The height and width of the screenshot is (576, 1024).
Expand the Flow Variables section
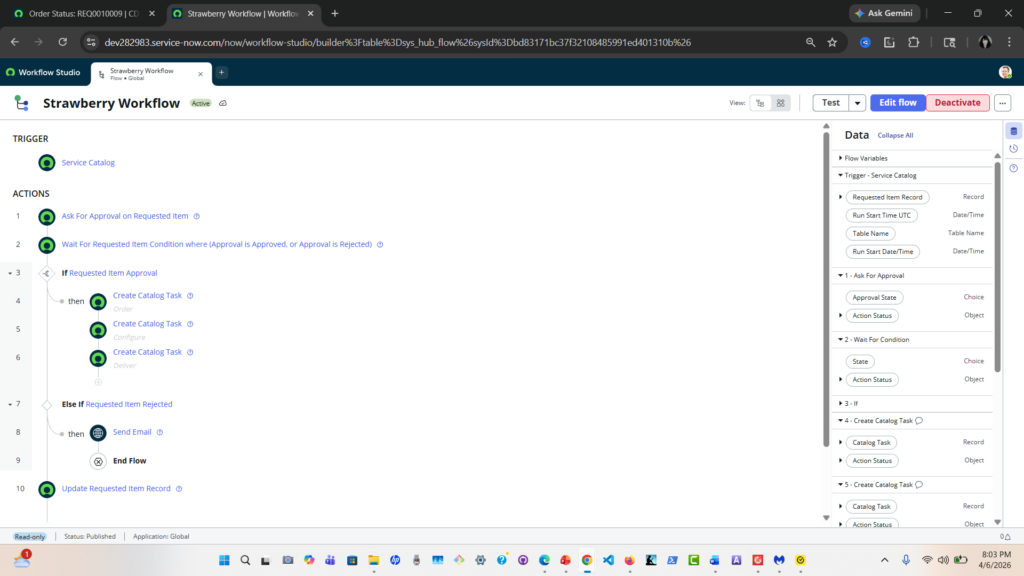840,158
